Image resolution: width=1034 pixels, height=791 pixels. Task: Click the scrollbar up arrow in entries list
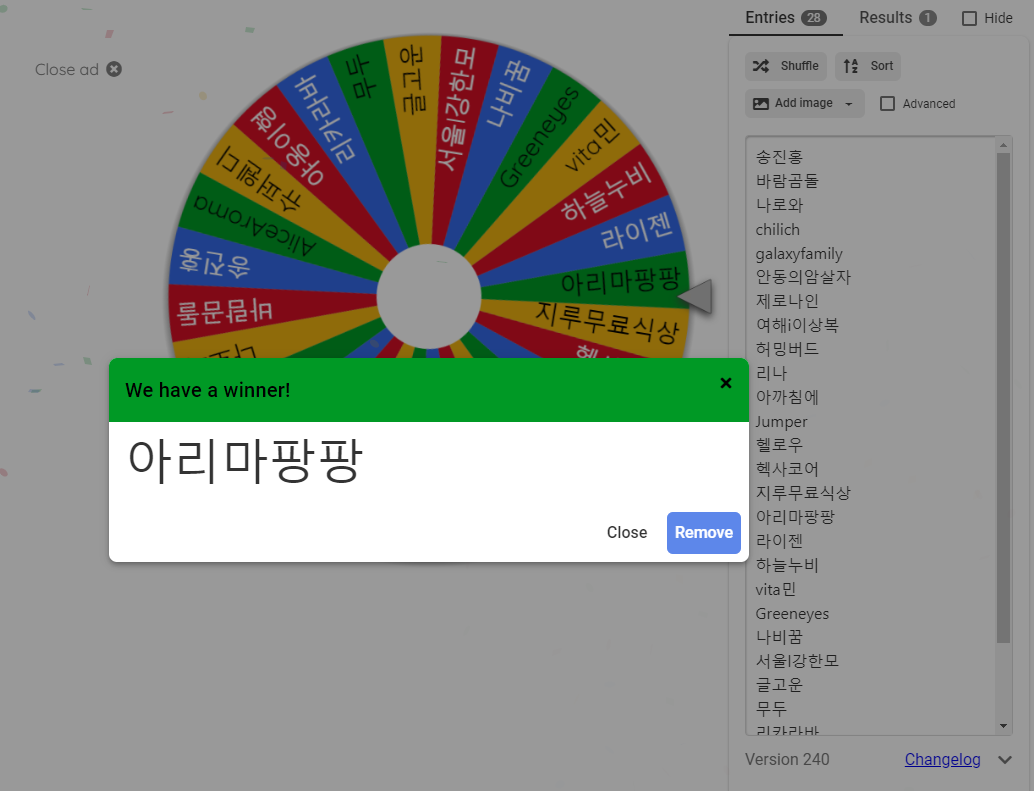[1004, 144]
